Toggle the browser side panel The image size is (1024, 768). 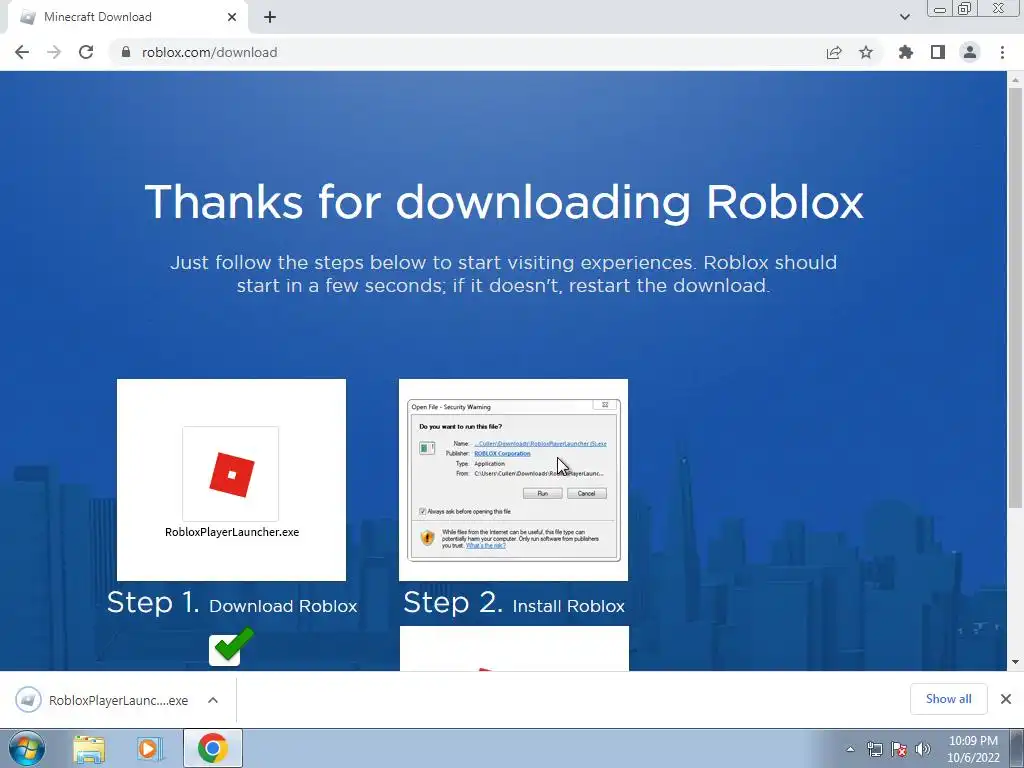pyautogui.click(x=938, y=52)
